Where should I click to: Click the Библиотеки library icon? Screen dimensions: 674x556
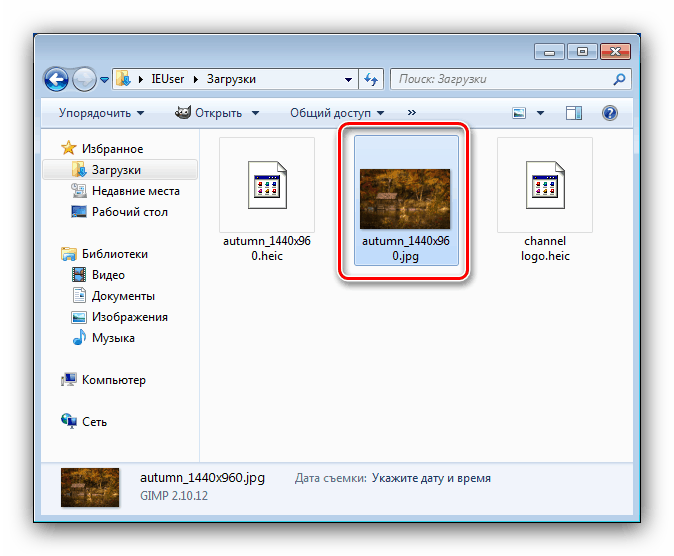[x=69, y=254]
